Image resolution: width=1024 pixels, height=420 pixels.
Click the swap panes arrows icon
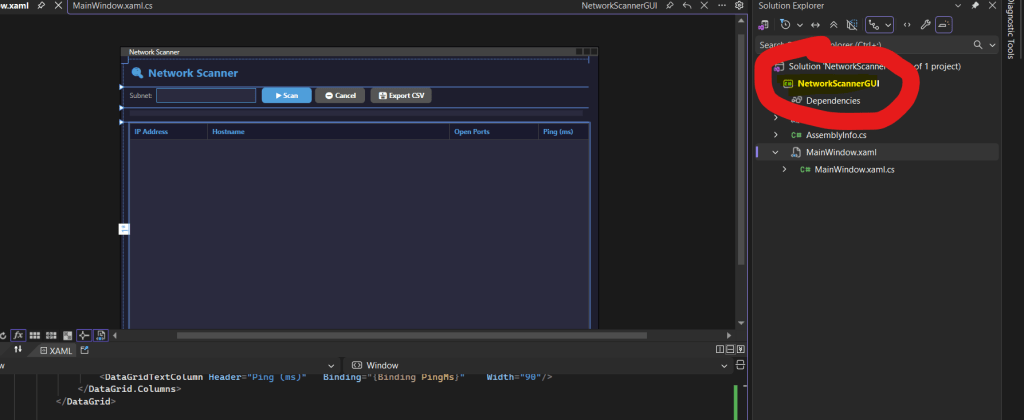tap(18, 350)
